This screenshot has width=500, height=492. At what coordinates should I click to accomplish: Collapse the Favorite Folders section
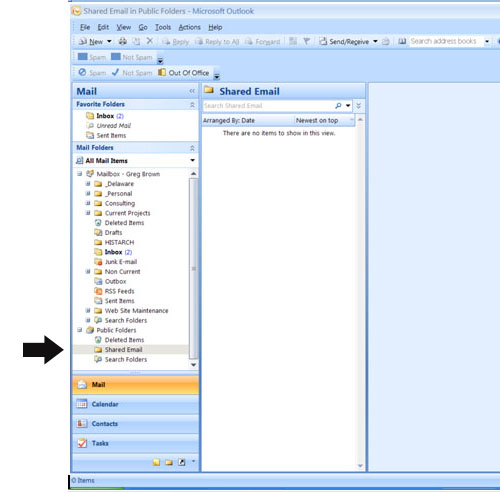[192, 105]
